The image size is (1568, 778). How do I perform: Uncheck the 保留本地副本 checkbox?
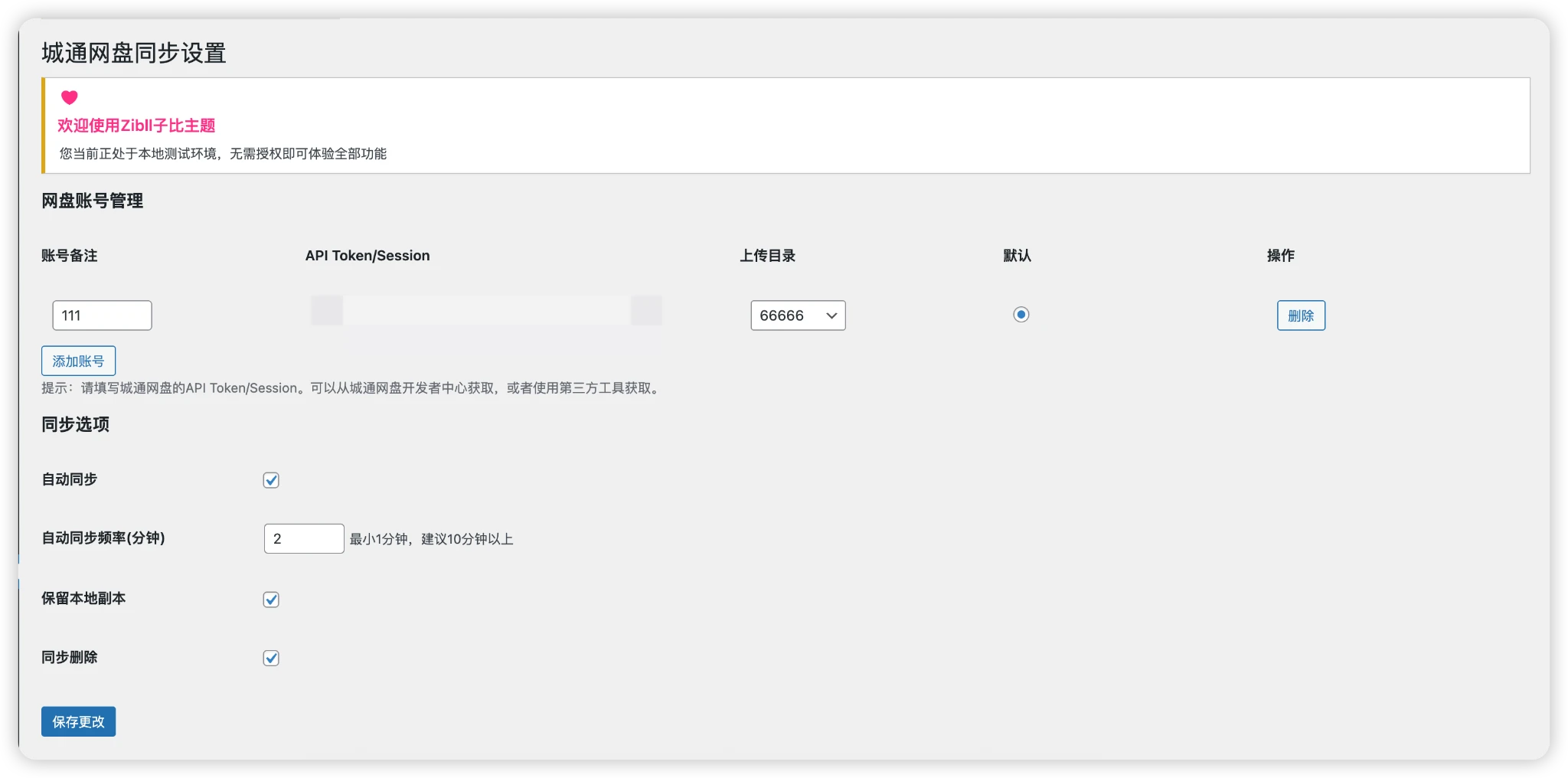coord(271,600)
